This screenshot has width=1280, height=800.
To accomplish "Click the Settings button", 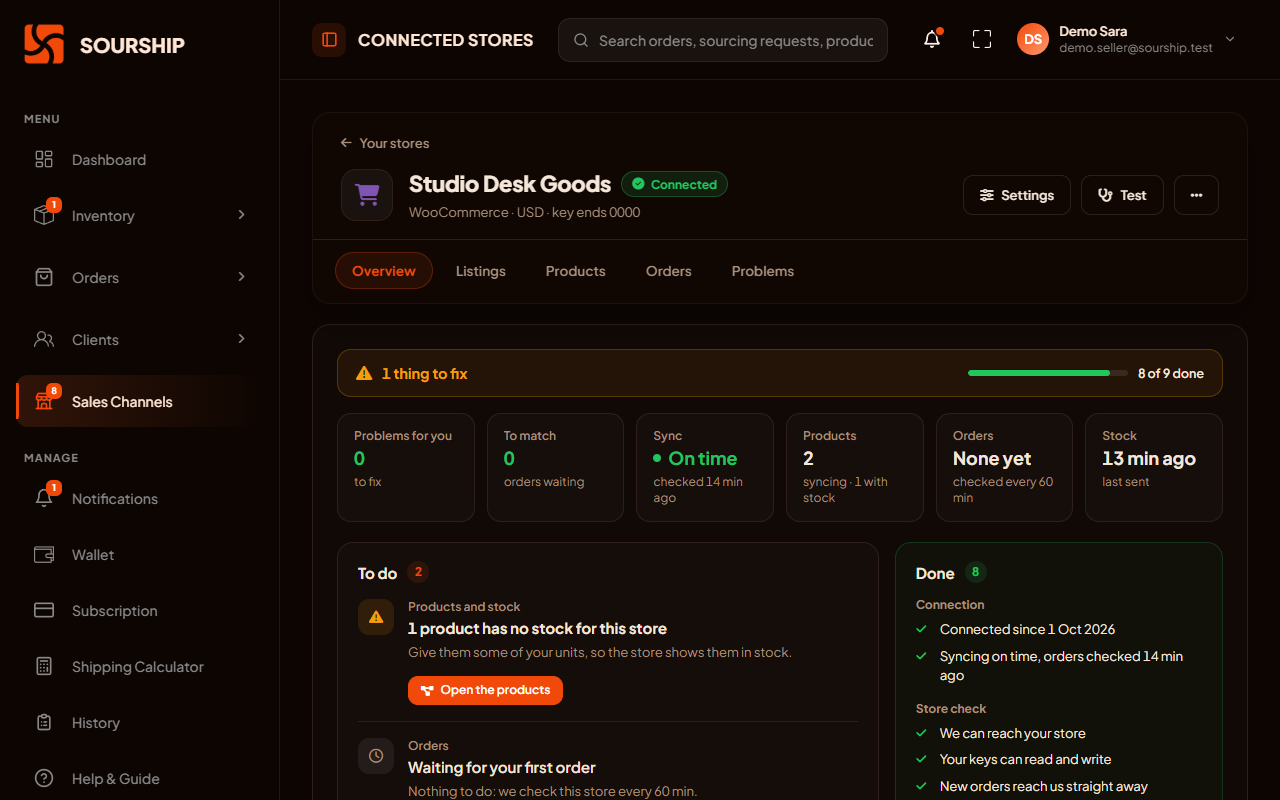I will (x=1017, y=195).
